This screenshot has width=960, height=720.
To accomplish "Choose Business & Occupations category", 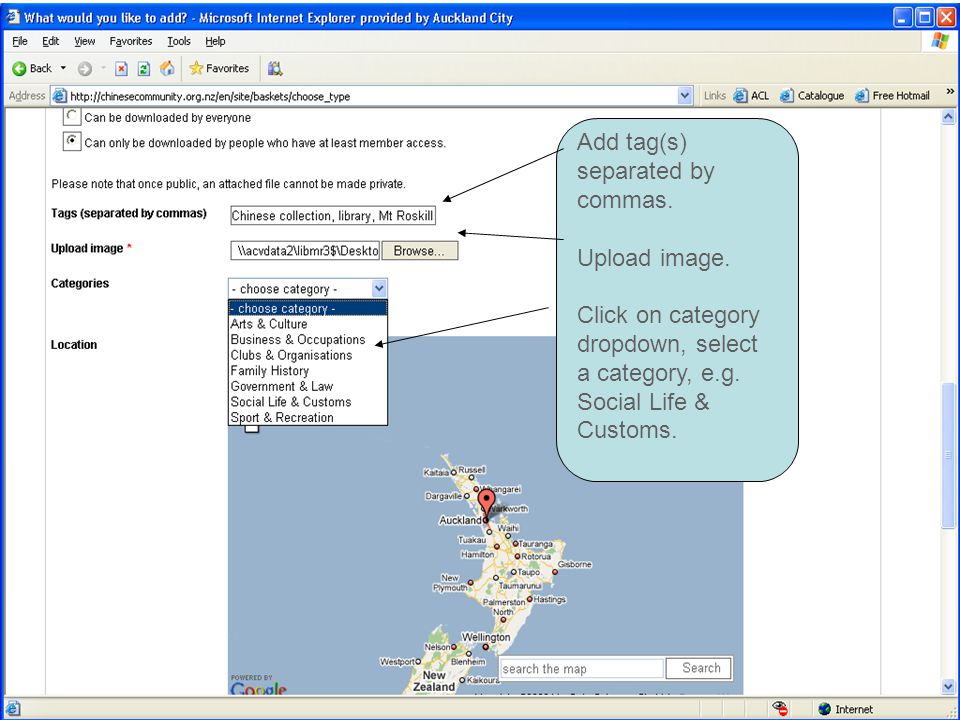I will pos(308,340).
